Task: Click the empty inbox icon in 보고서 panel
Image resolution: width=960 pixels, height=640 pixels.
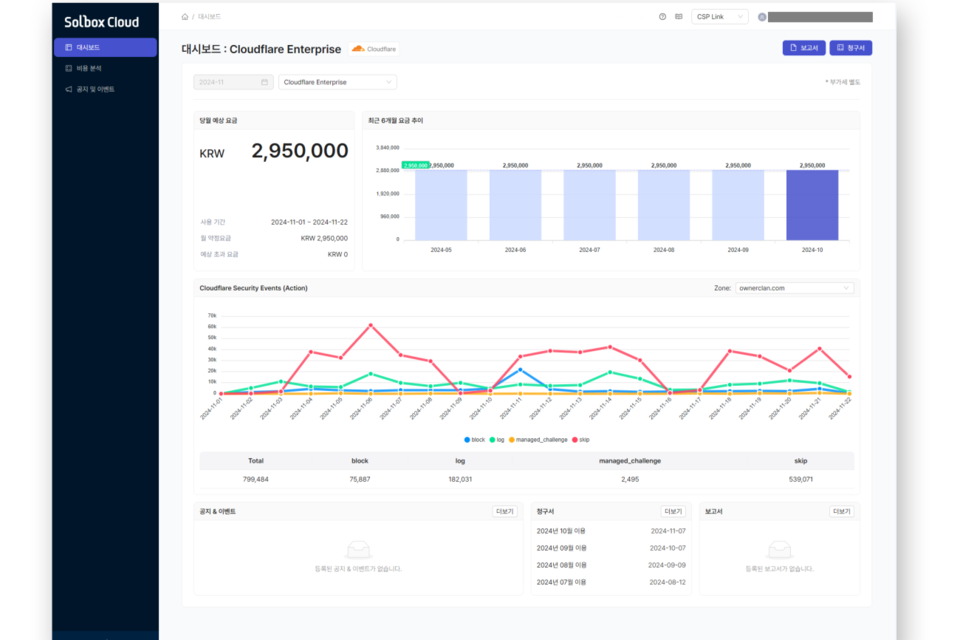Action: [779, 550]
